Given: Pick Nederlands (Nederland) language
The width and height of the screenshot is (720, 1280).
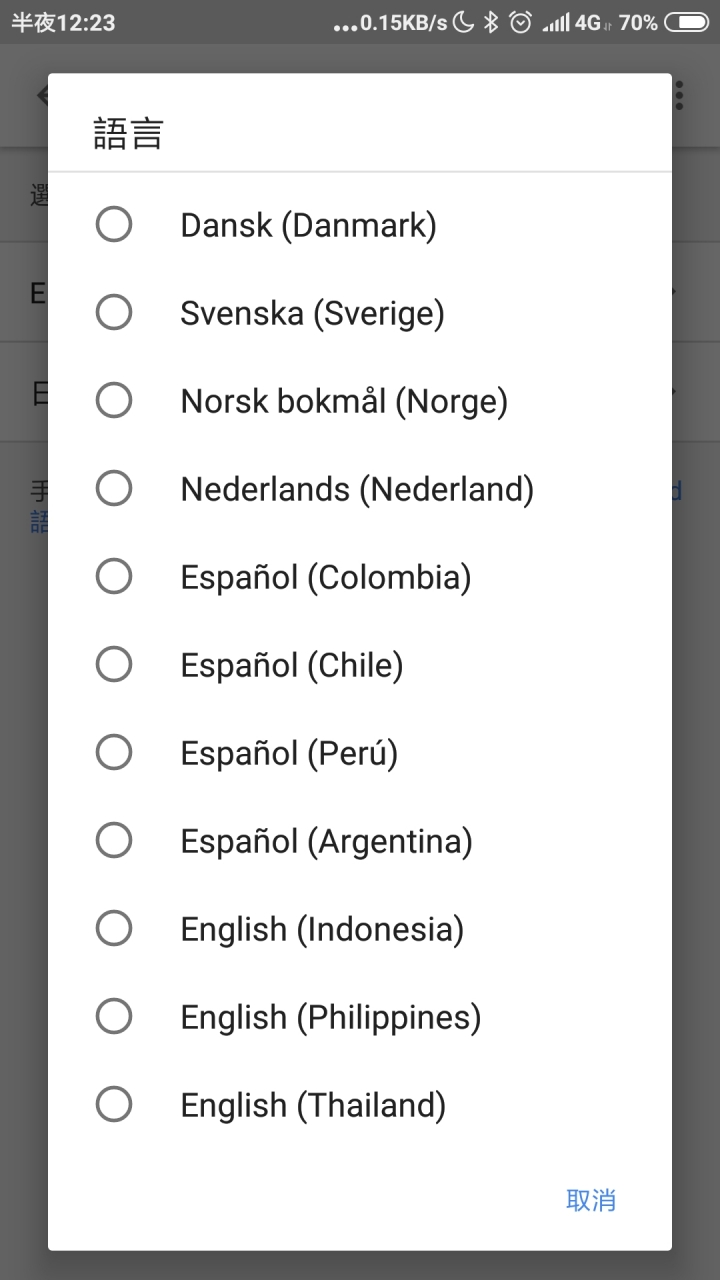Looking at the screenshot, I should click(x=360, y=489).
